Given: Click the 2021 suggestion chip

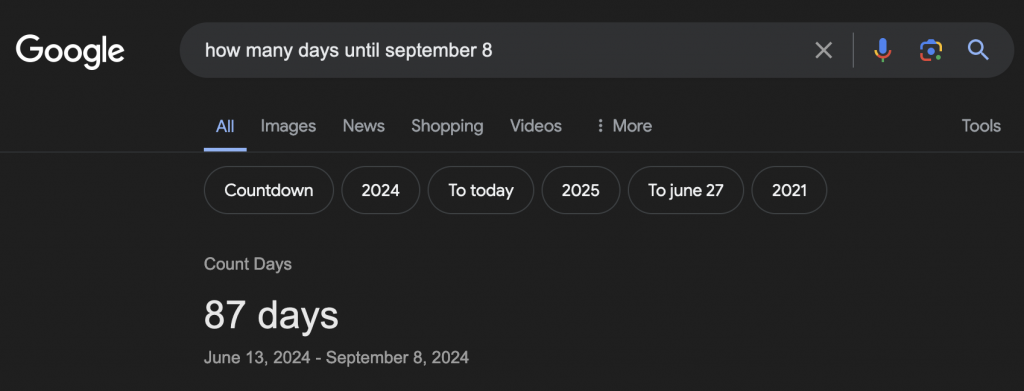Looking at the screenshot, I should coord(789,190).
